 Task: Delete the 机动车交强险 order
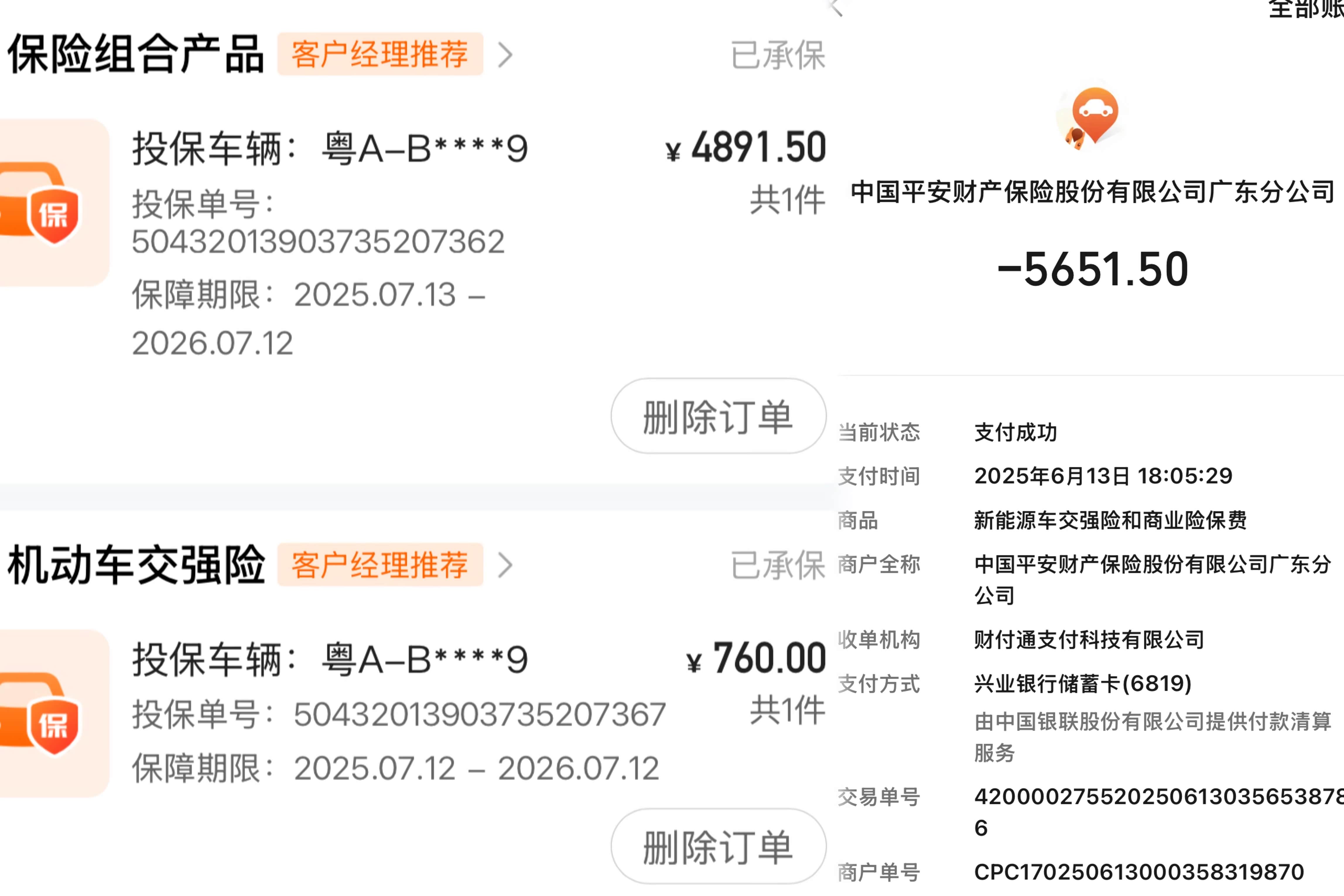click(718, 846)
